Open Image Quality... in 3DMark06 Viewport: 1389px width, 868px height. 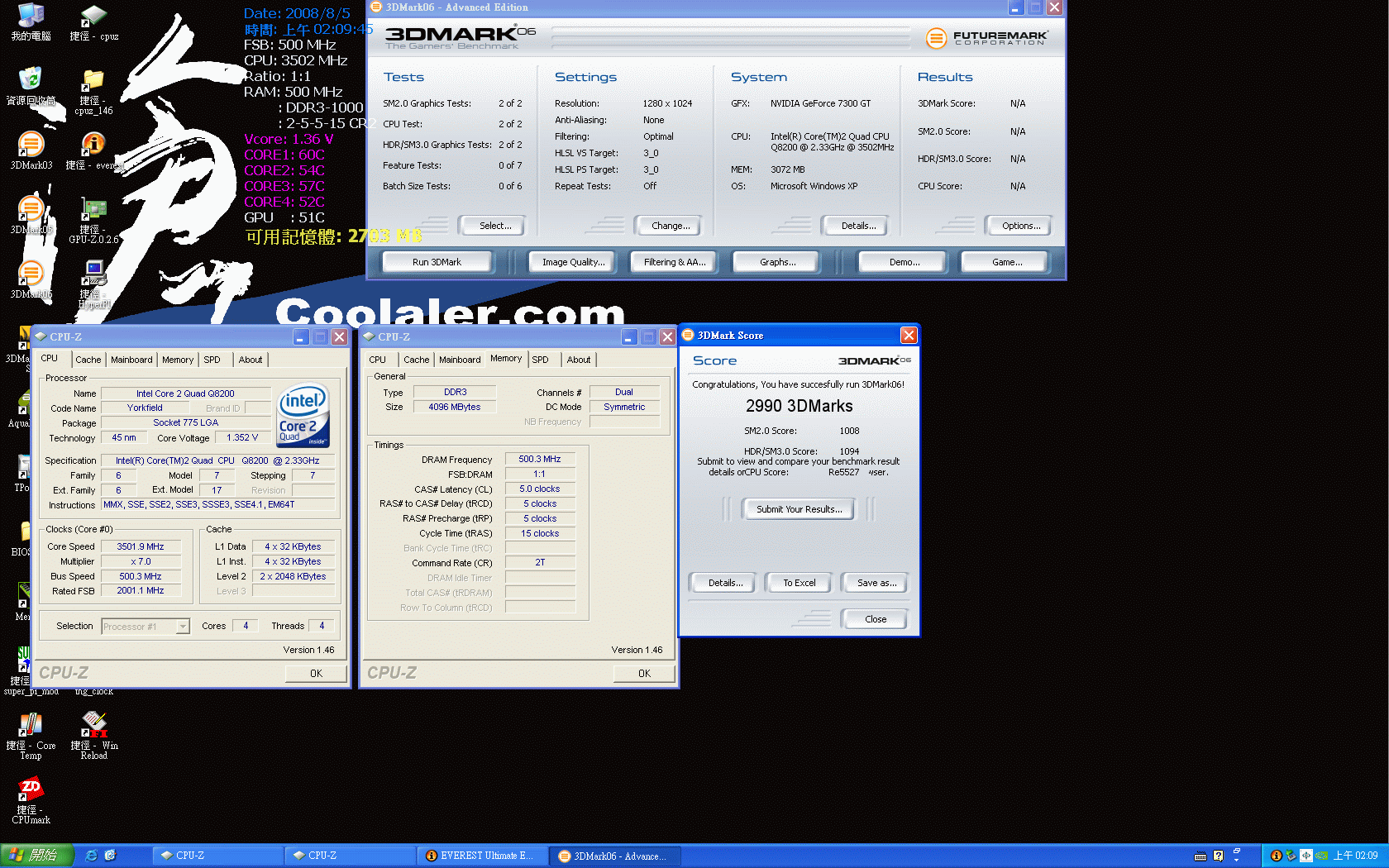(x=573, y=262)
